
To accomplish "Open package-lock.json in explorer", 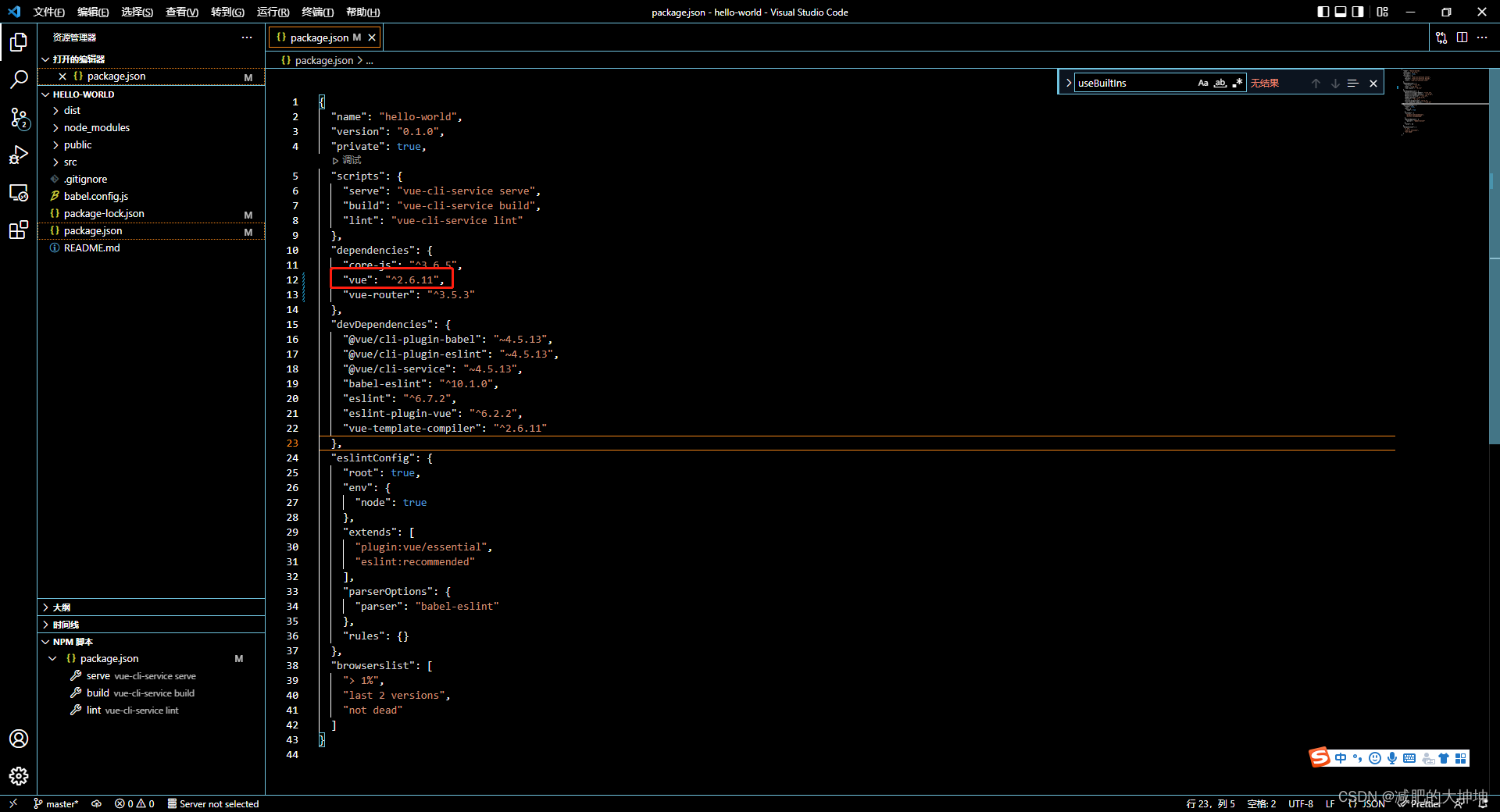I will pos(152,214).
